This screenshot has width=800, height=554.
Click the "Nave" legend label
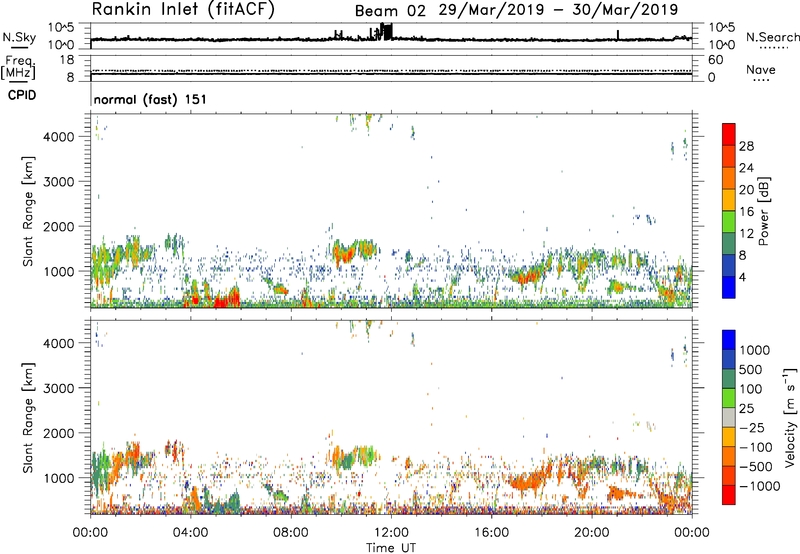[x=761, y=70]
